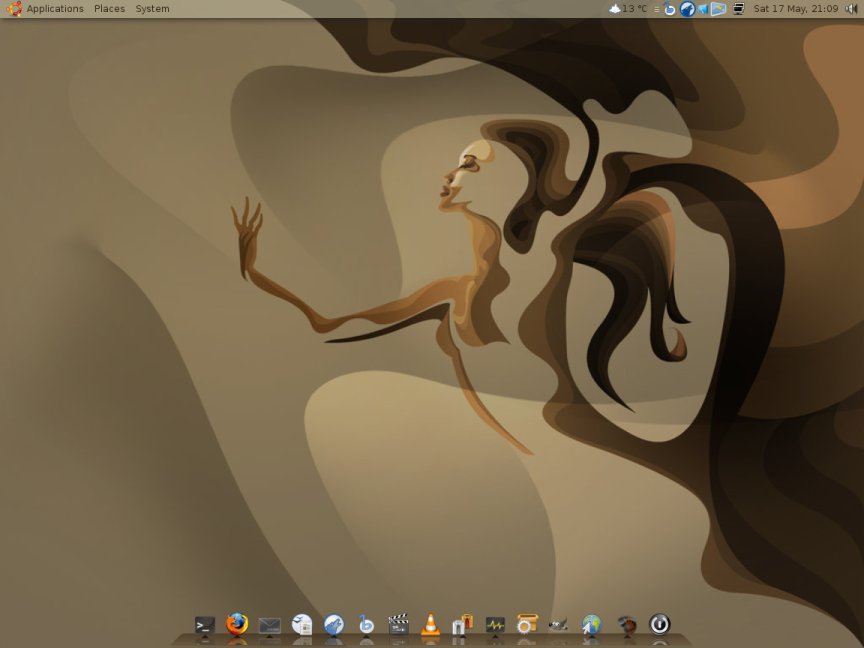Image resolution: width=864 pixels, height=648 pixels.
Task: Click the blue b tray icon in panel
Action: pos(669,9)
